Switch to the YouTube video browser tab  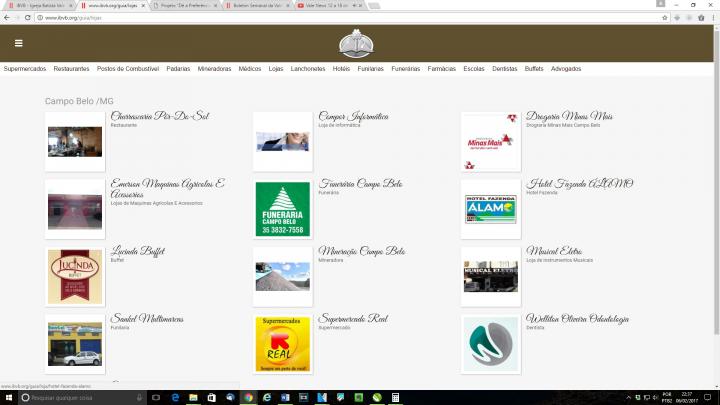(329, 6)
